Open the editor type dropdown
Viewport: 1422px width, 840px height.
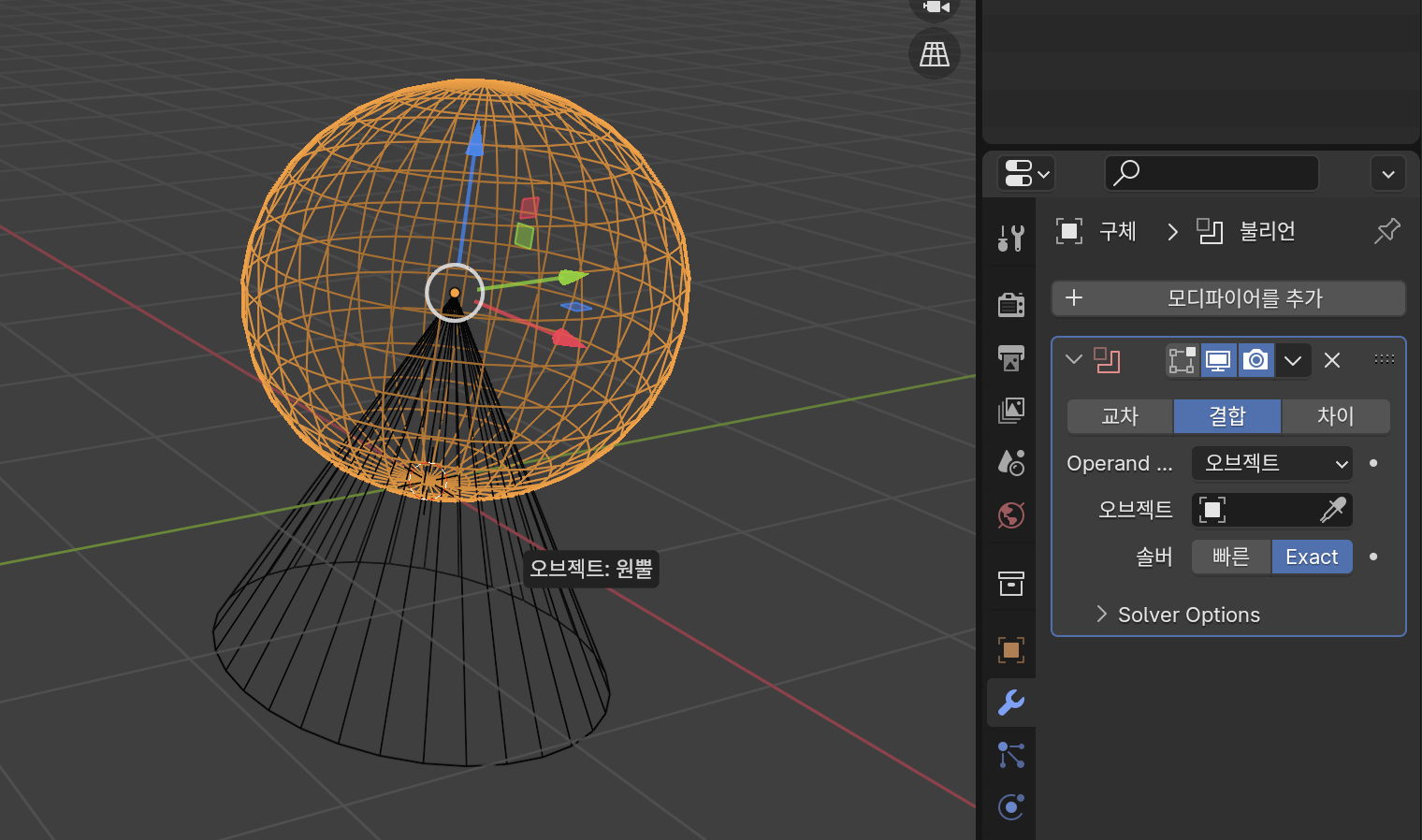pyautogui.click(x=1026, y=173)
